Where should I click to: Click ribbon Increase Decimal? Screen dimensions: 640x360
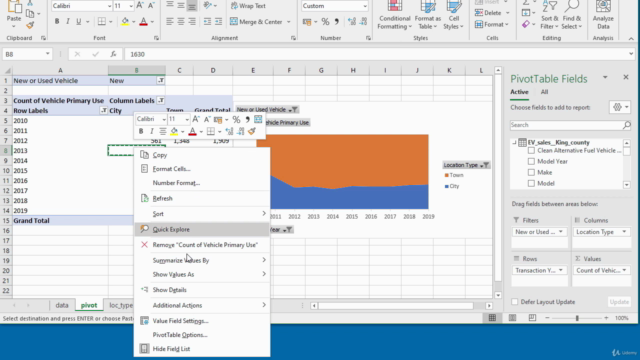[x=351, y=22]
